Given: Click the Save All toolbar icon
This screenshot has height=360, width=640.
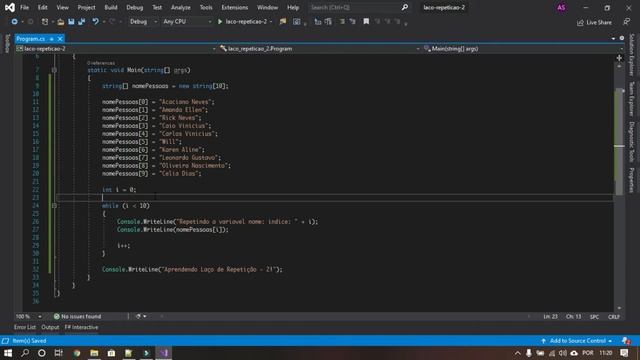Looking at the screenshot, I should click(82, 22).
